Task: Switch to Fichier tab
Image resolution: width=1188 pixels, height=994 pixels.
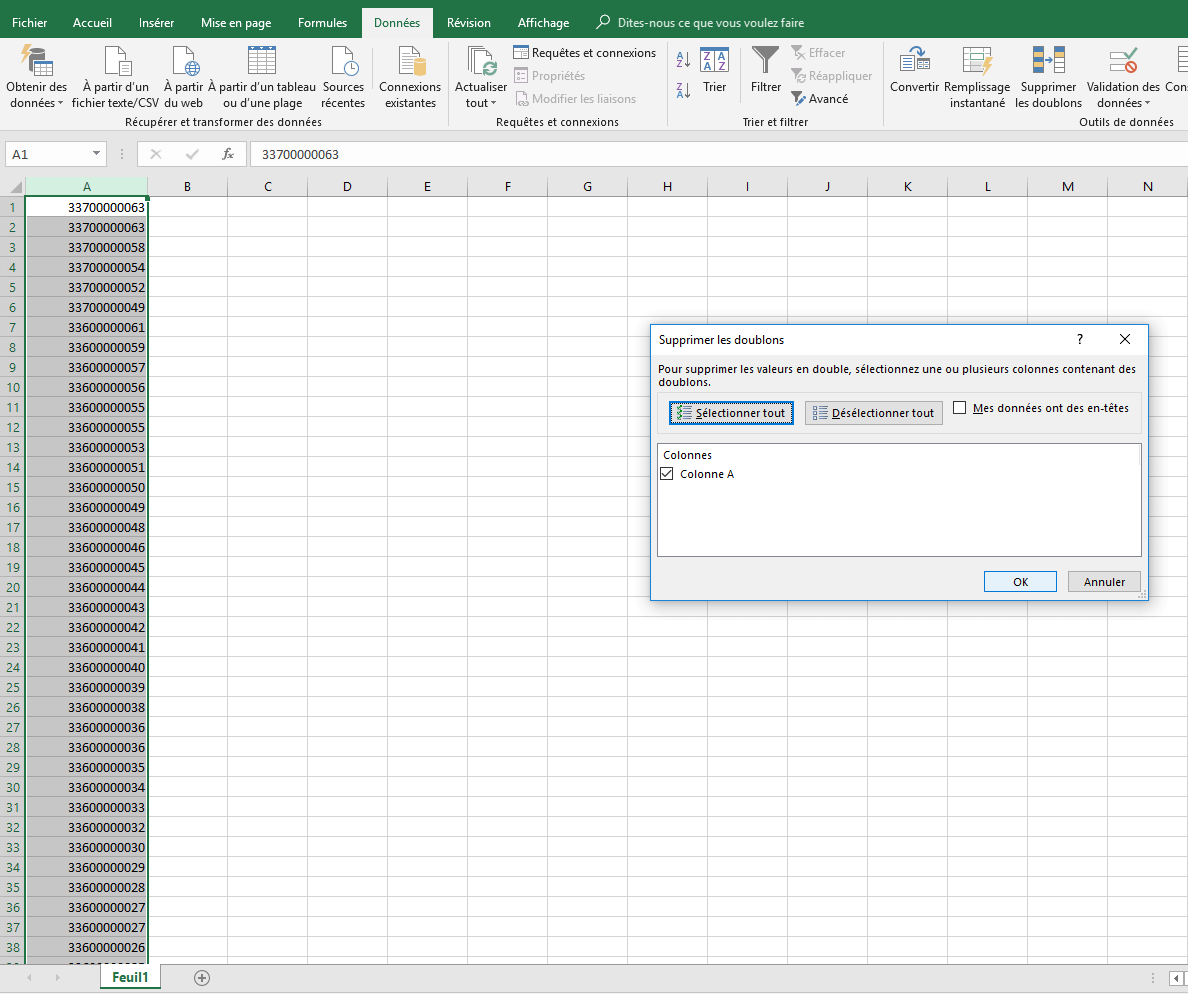Action: point(30,23)
